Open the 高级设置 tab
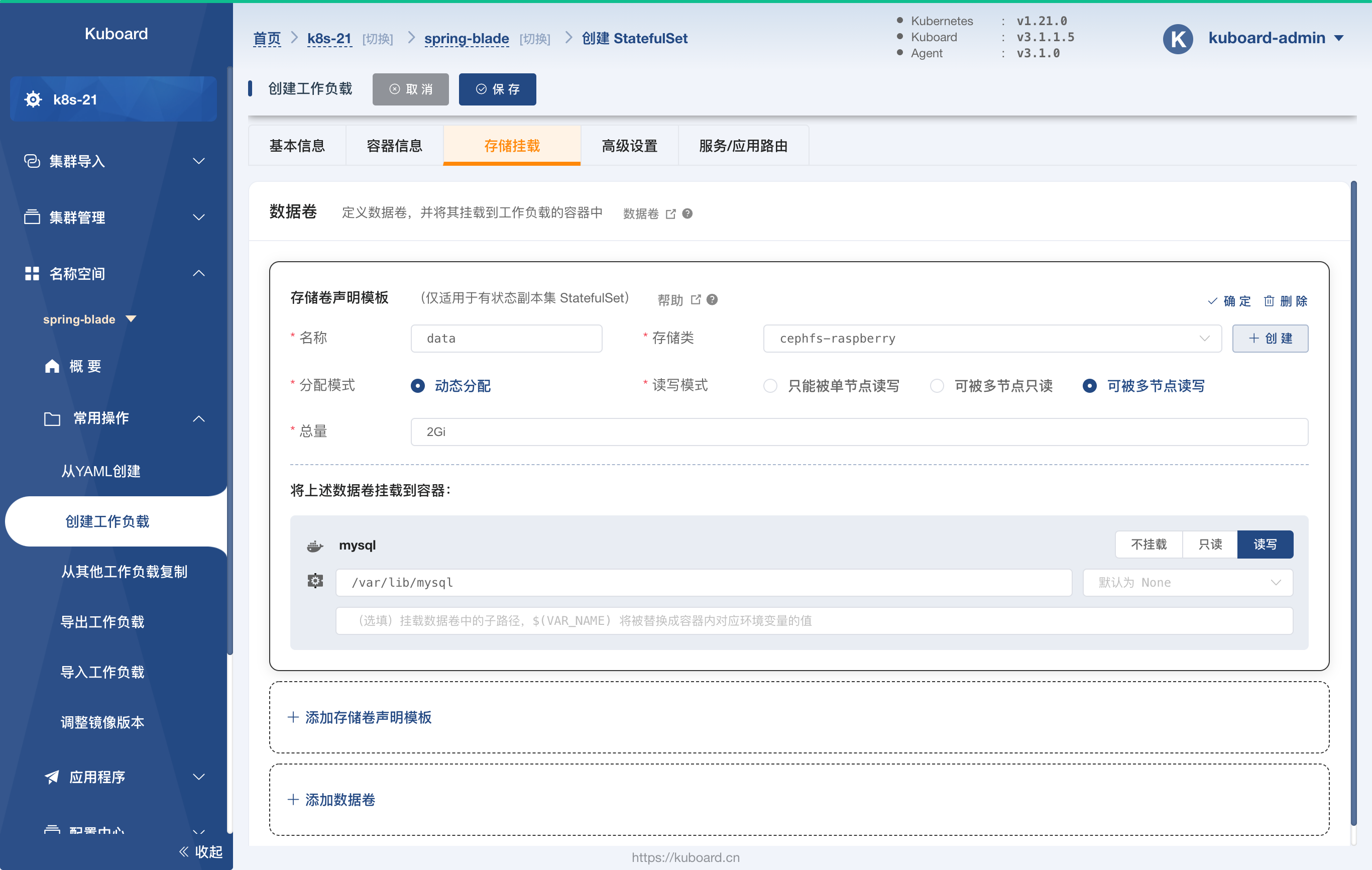 [x=629, y=146]
